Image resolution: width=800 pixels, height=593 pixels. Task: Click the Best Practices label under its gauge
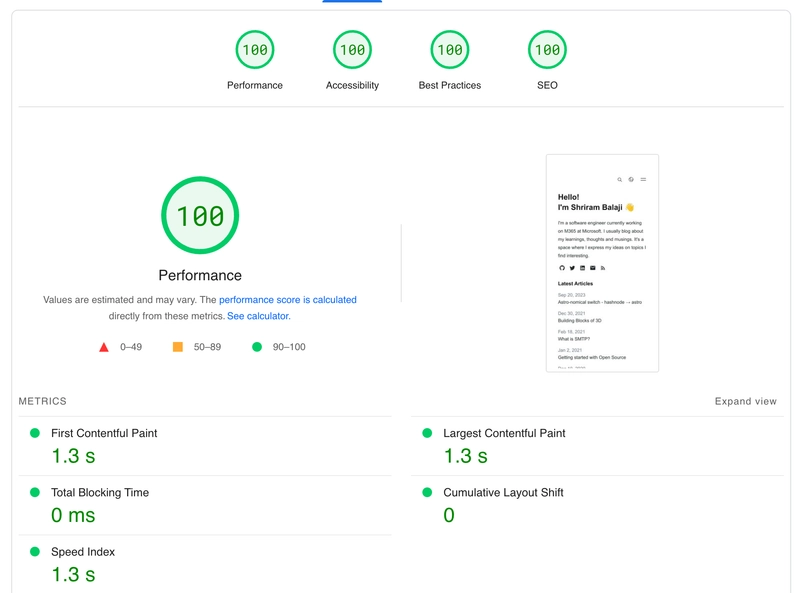click(449, 85)
